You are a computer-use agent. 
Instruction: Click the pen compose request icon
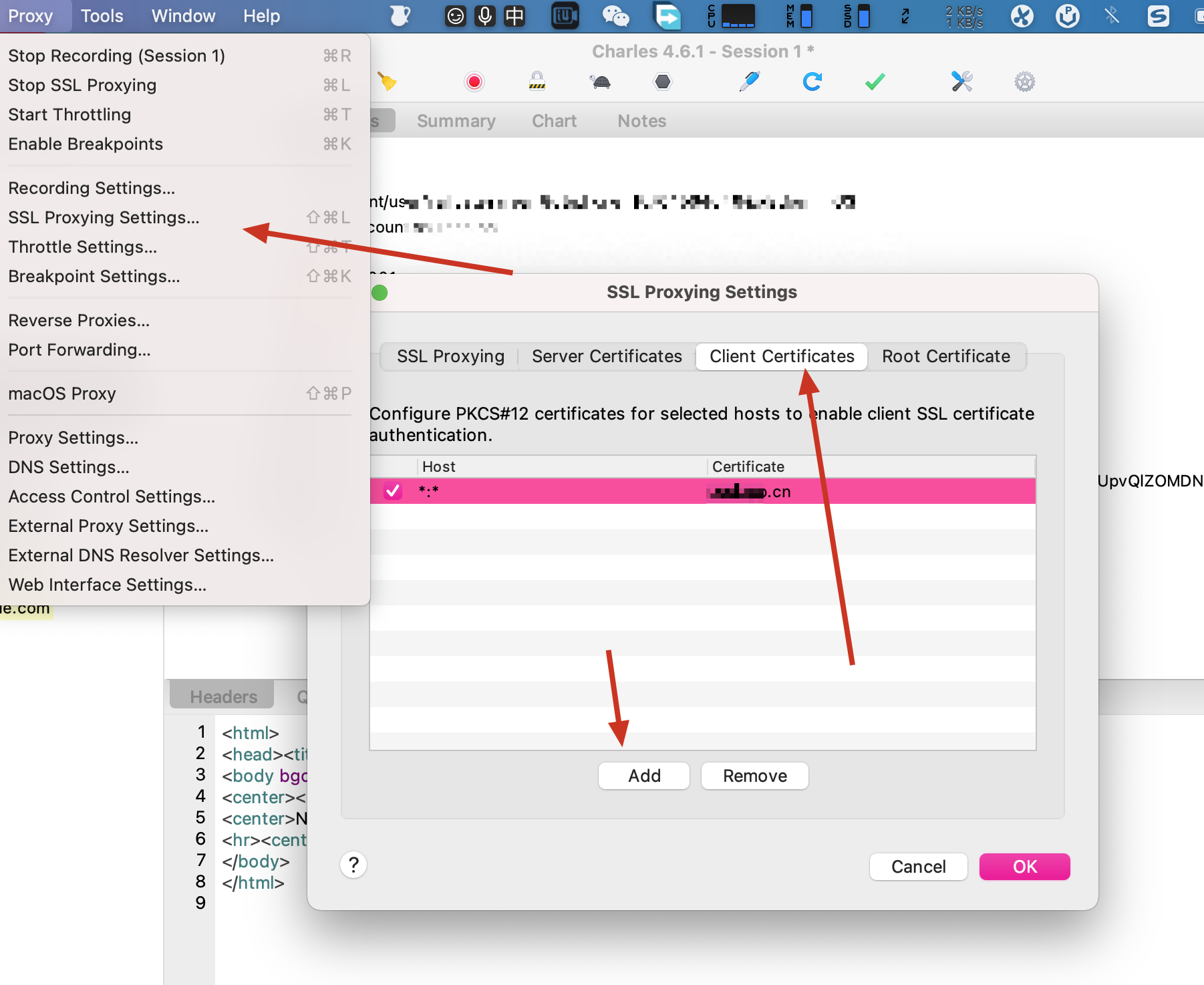[750, 82]
